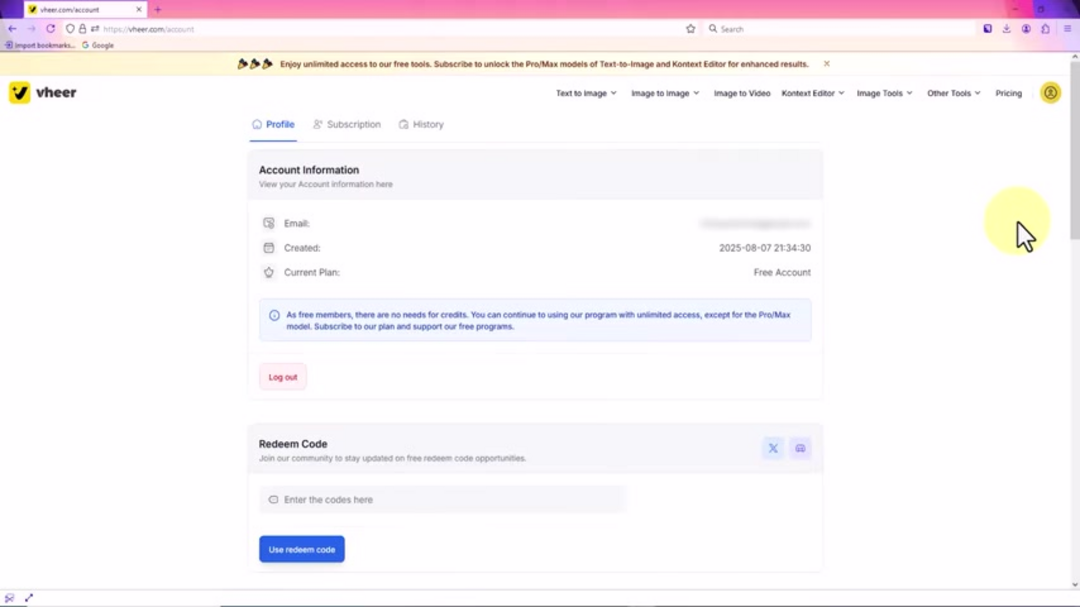Expand the Image to Image dropdown
This screenshot has width=1080, height=607.
pos(665,93)
